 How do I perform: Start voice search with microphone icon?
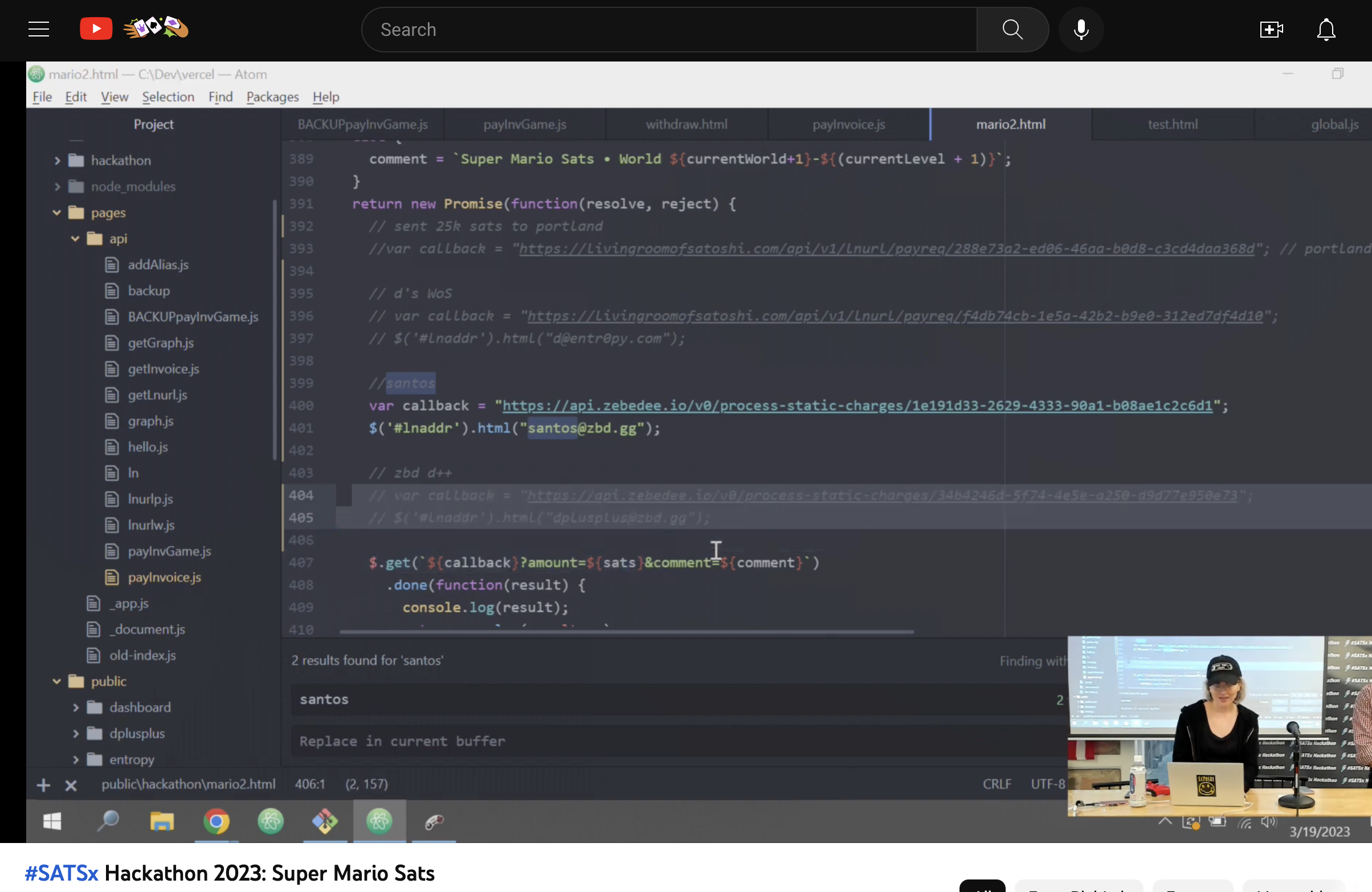[x=1081, y=30]
